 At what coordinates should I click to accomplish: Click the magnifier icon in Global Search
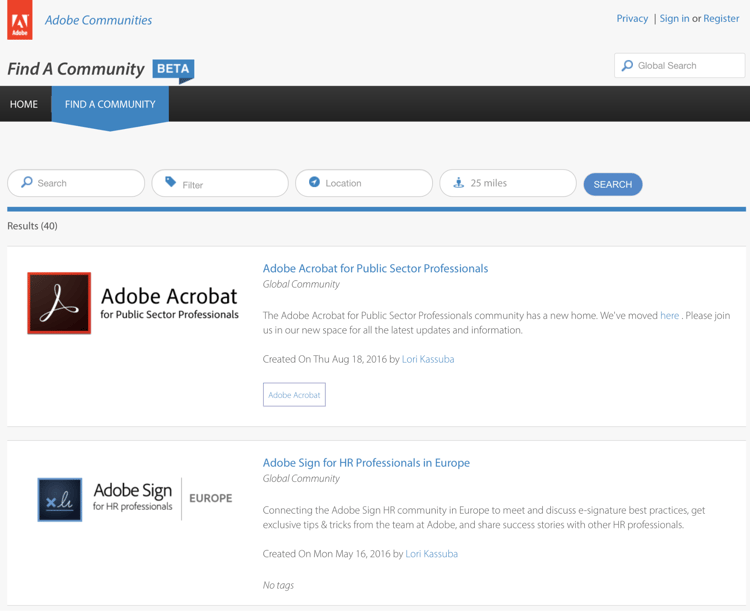[x=628, y=66]
